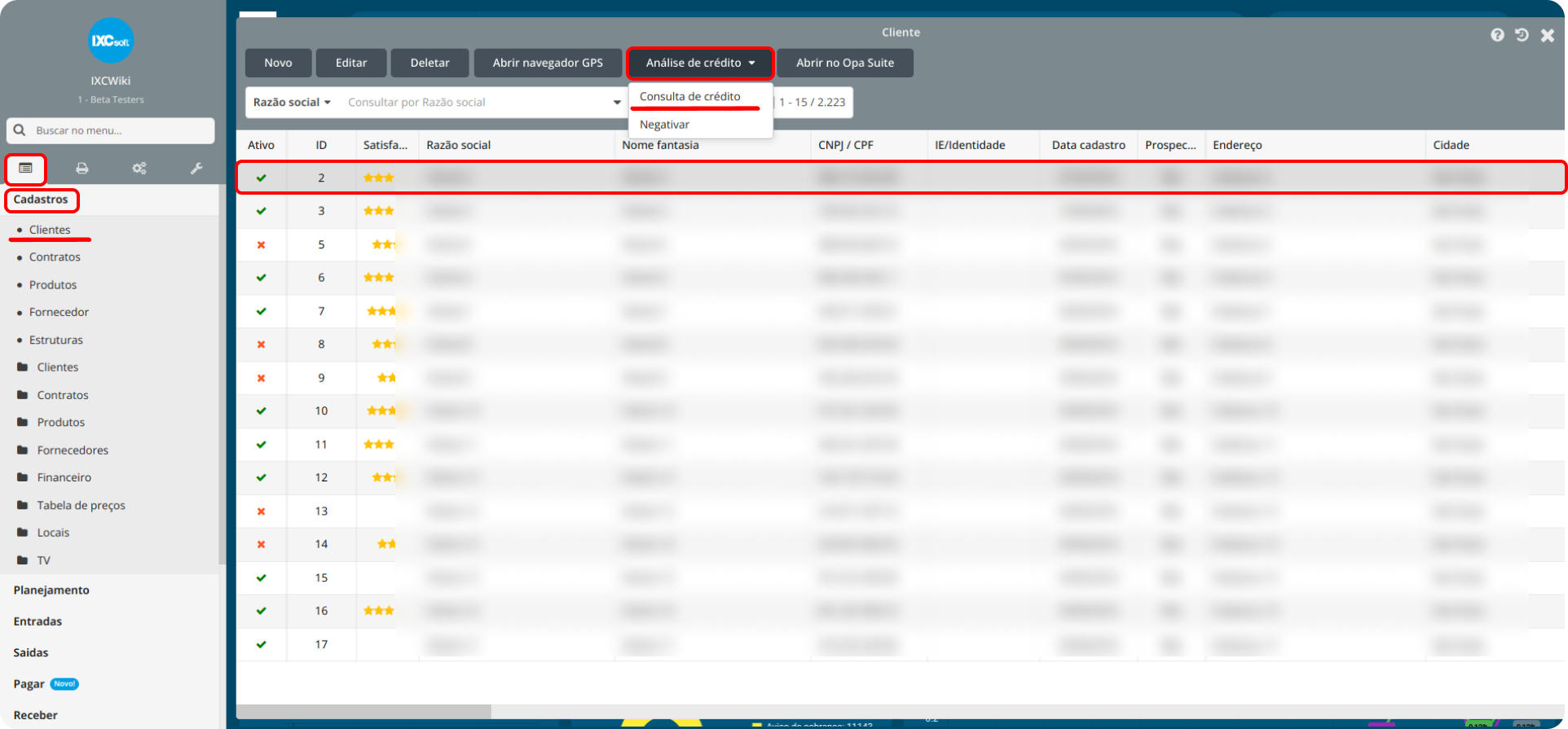Screen dimensions: 1568x729
Task: Click the search magnifier icon in menu
Action: point(20,130)
